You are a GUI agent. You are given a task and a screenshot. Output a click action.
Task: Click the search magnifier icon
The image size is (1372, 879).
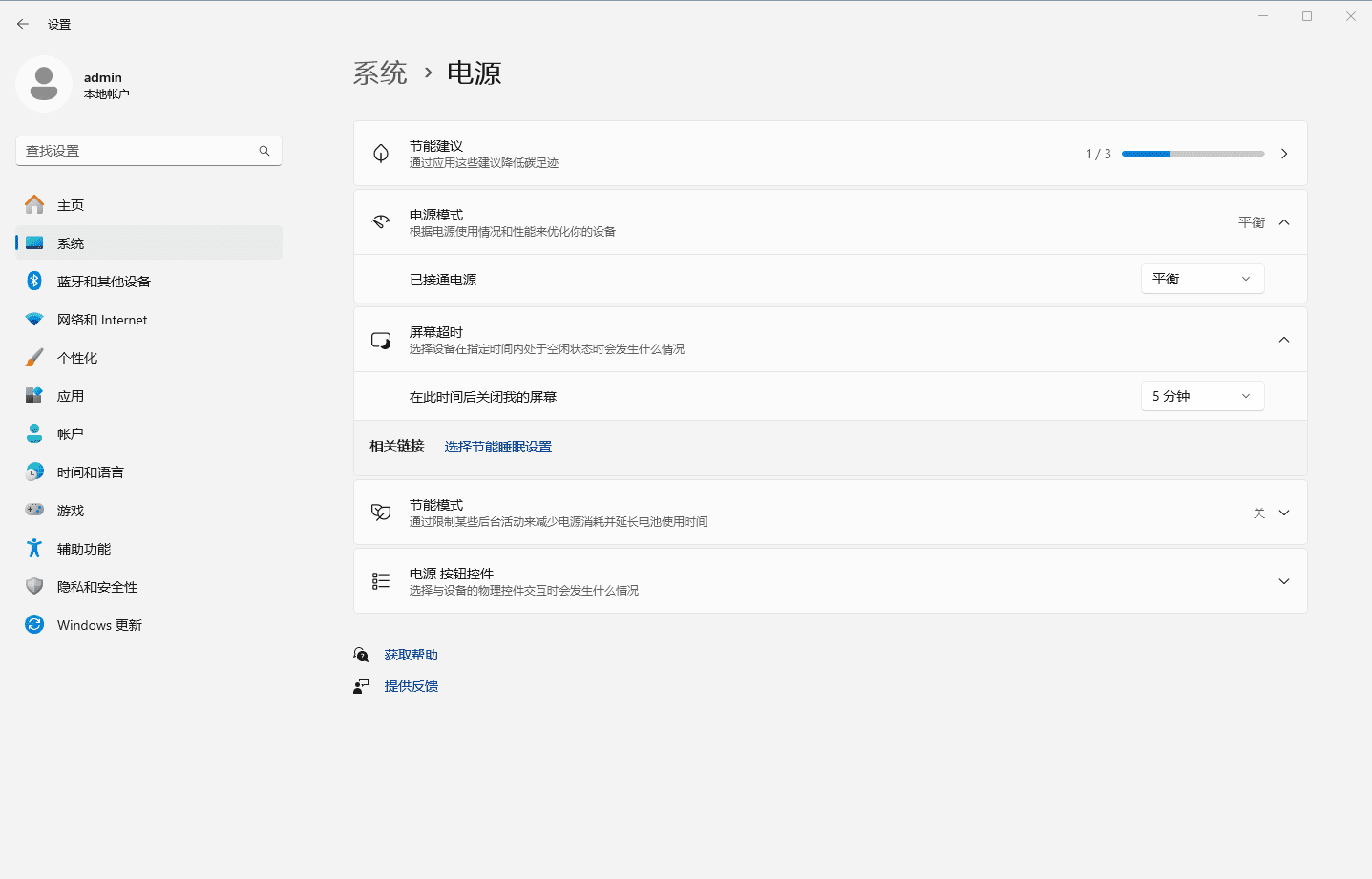[x=264, y=151]
